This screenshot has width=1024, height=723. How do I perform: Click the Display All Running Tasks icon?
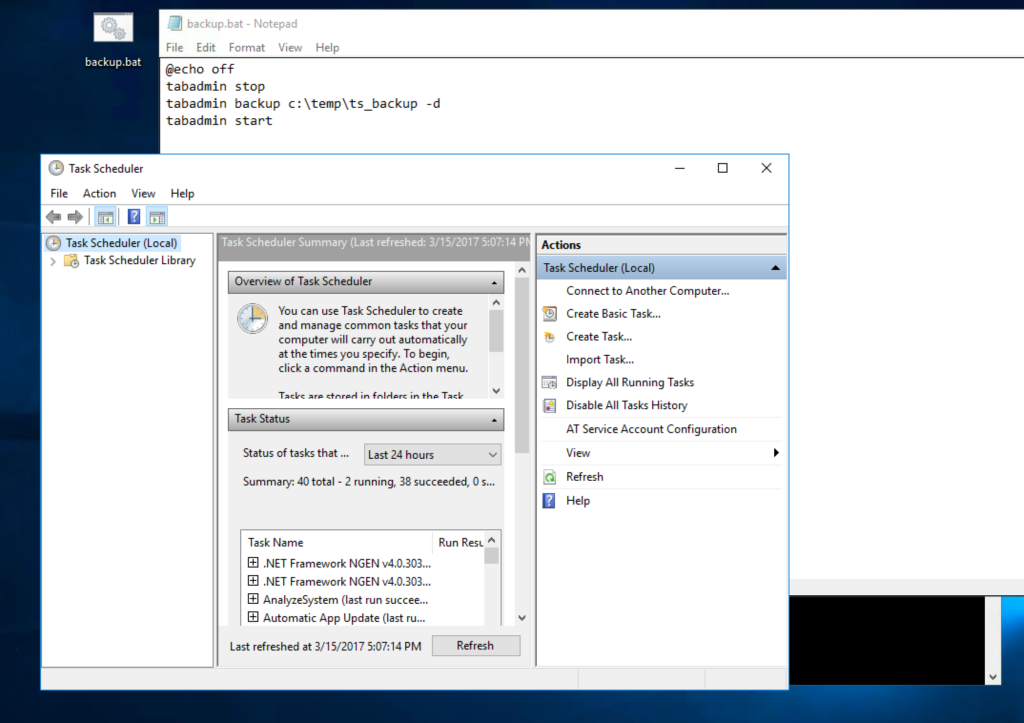point(547,382)
